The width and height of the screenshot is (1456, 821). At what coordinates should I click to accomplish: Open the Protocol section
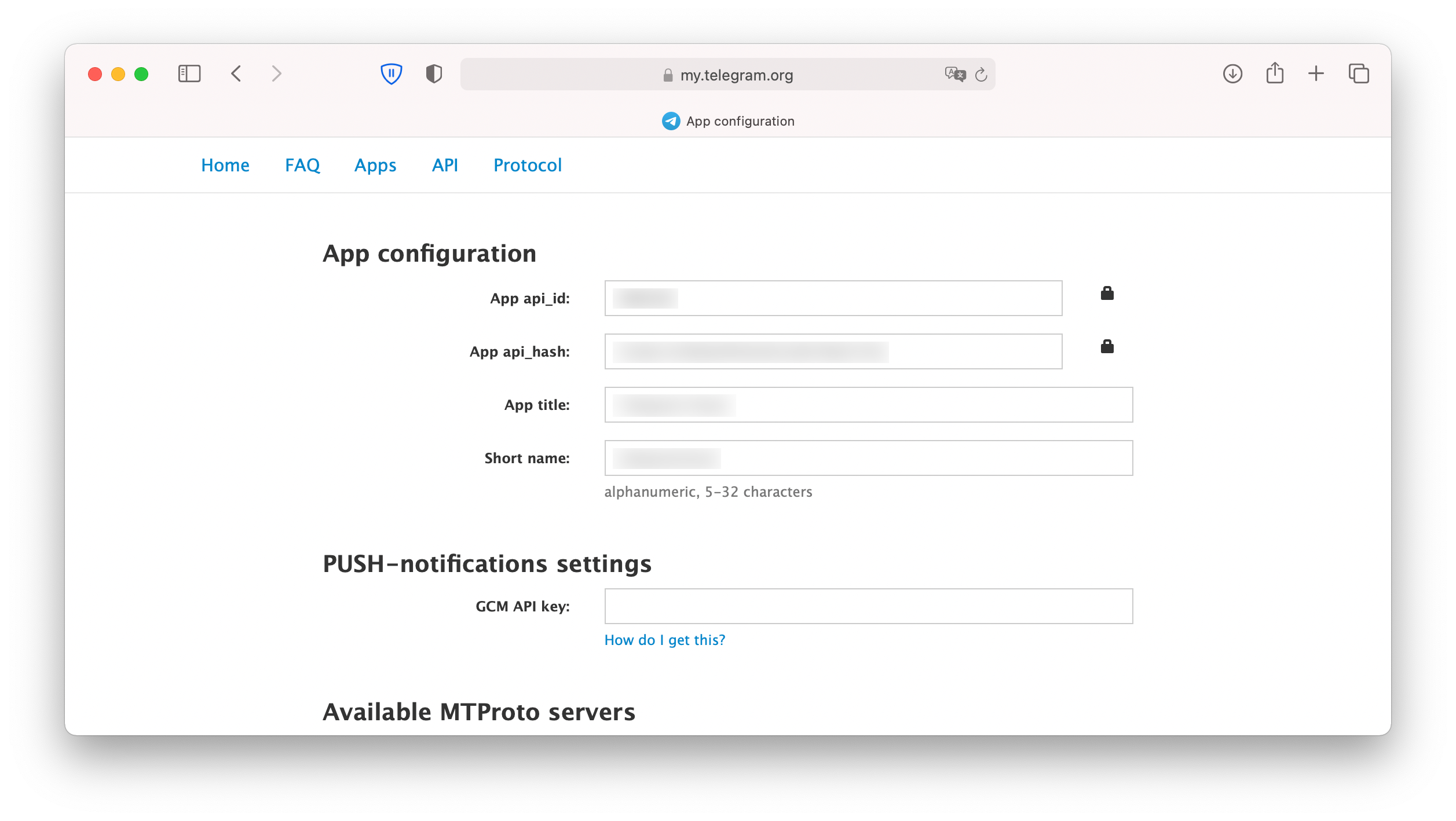point(528,165)
